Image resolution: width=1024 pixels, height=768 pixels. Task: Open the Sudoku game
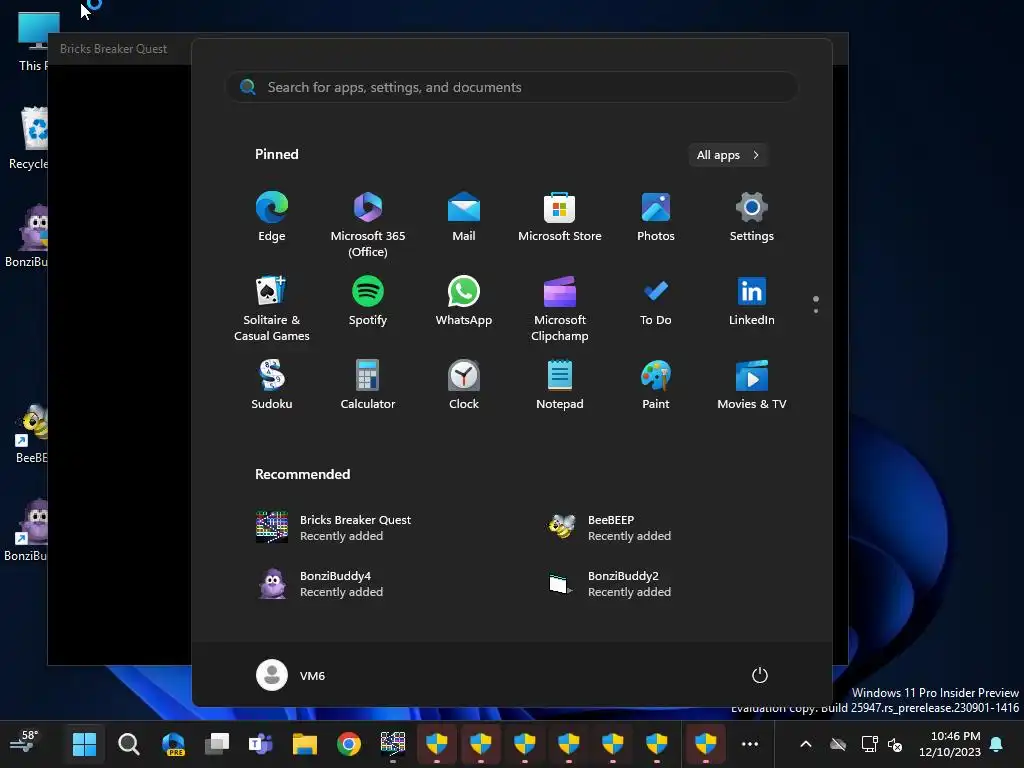(x=271, y=385)
